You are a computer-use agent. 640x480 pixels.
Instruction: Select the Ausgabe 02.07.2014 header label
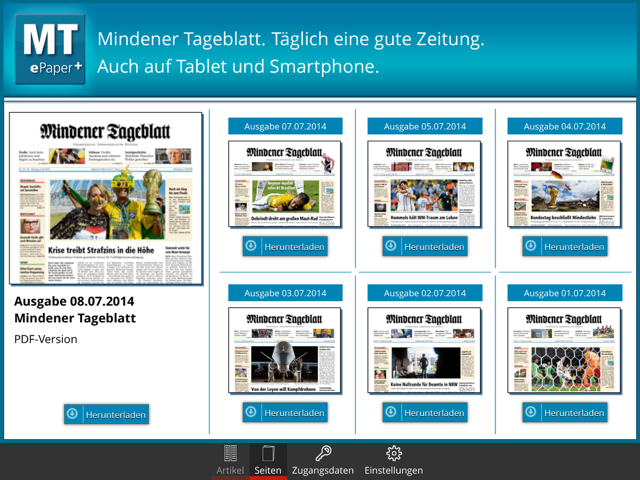(424, 293)
